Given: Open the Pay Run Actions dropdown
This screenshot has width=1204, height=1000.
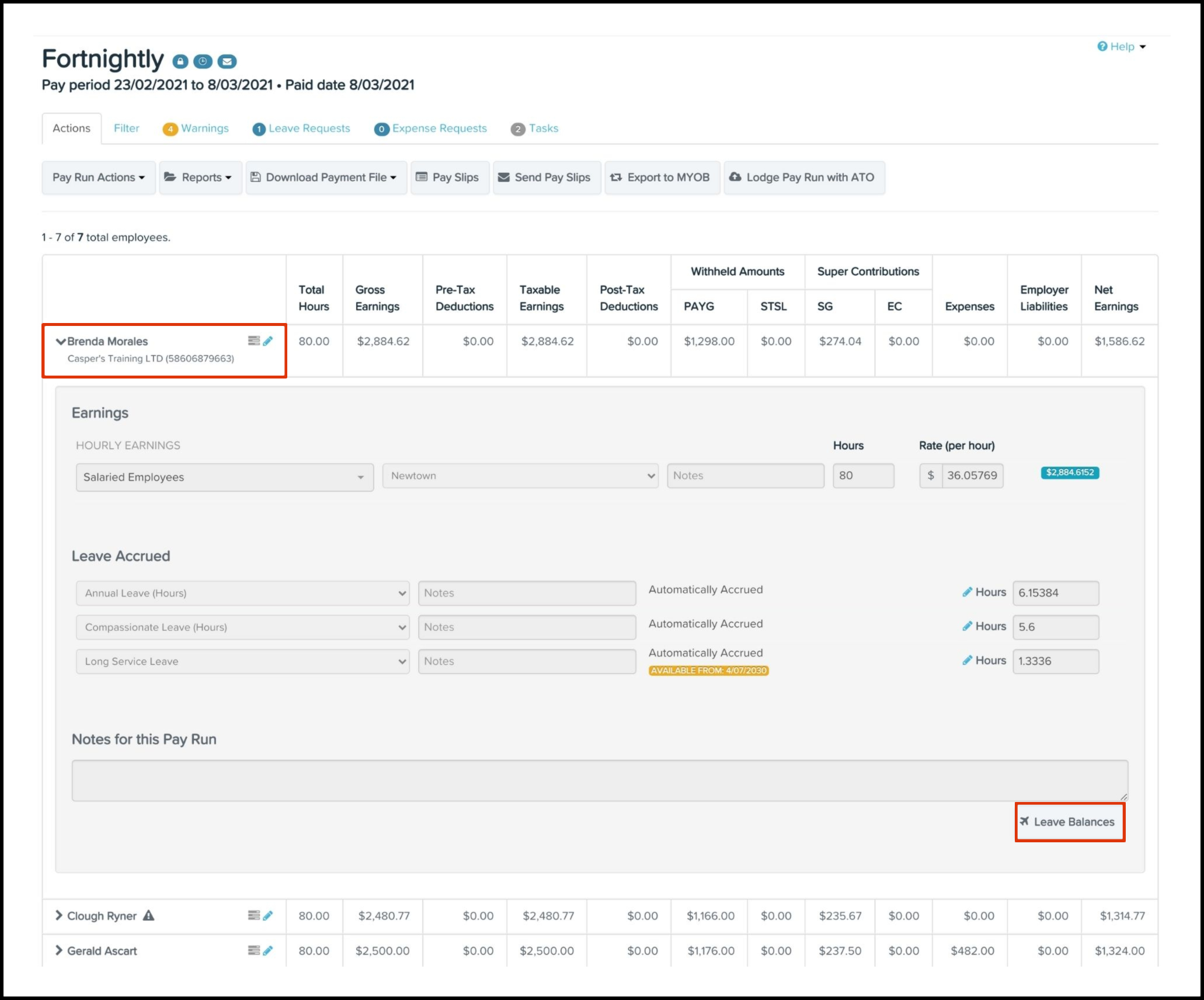Looking at the screenshot, I should 98,178.
